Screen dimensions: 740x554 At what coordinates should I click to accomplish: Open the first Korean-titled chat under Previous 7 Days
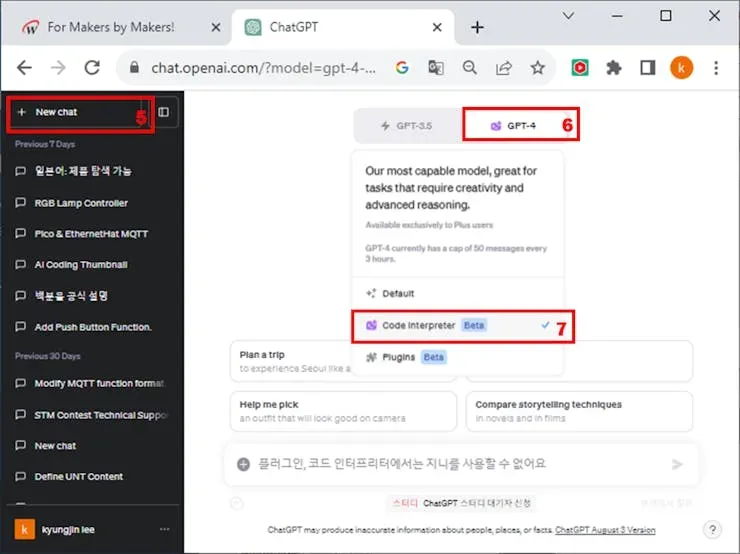83,171
